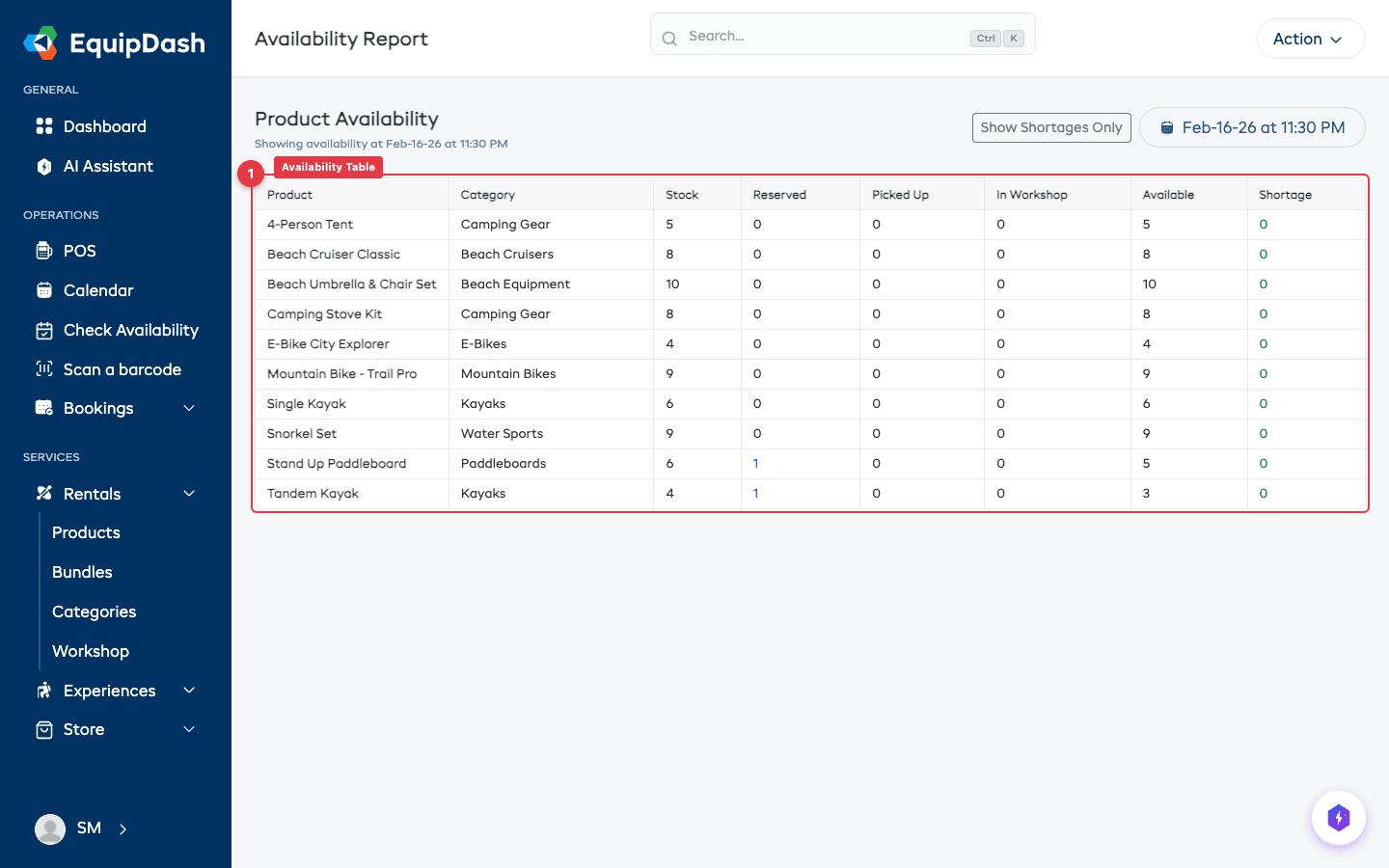1389x868 pixels.
Task: Click the EquipDash logo
Action: pyautogui.click(x=114, y=42)
